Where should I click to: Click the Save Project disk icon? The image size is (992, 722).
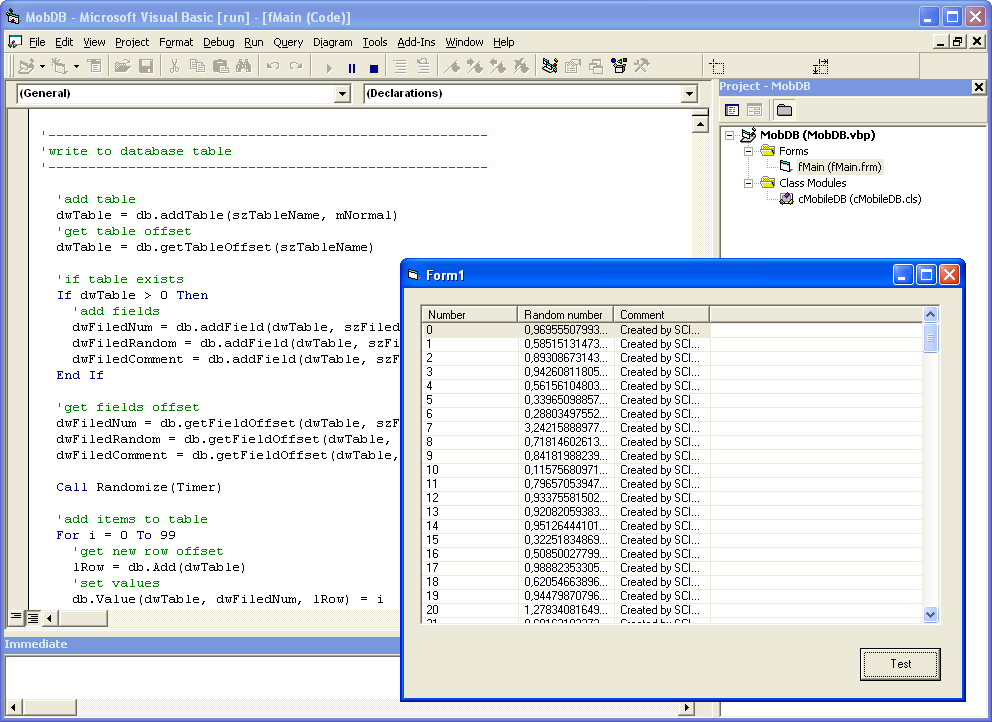[x=146, y=67]
